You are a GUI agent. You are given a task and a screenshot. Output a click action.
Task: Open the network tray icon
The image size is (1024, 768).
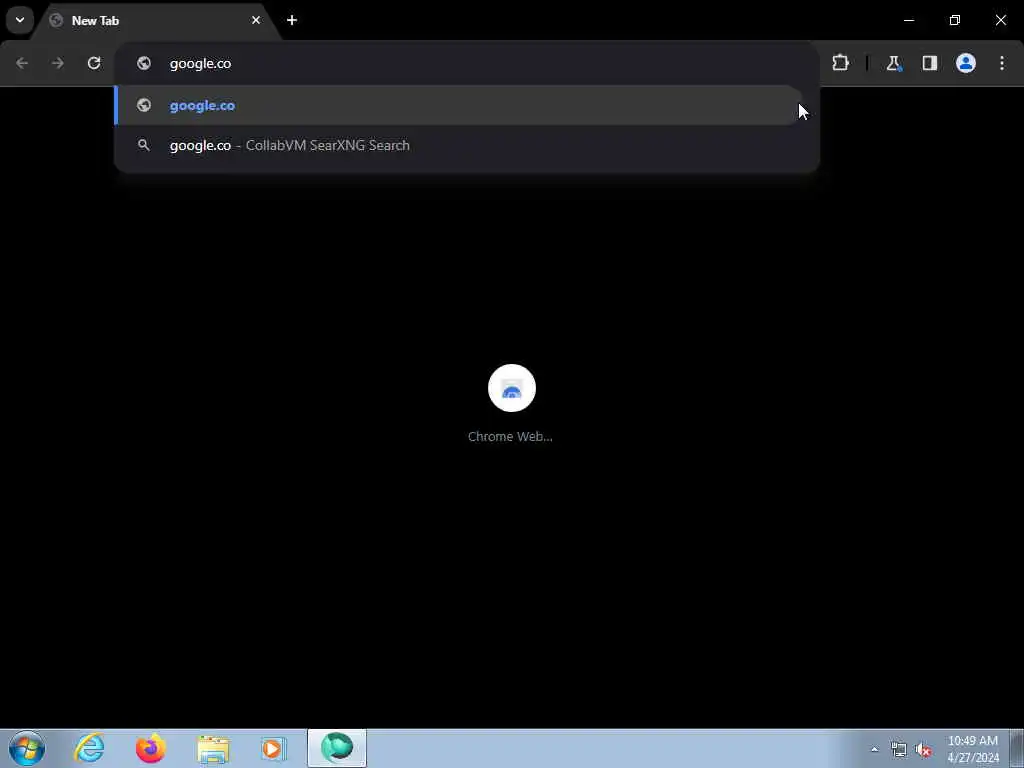tap(899, 749)
